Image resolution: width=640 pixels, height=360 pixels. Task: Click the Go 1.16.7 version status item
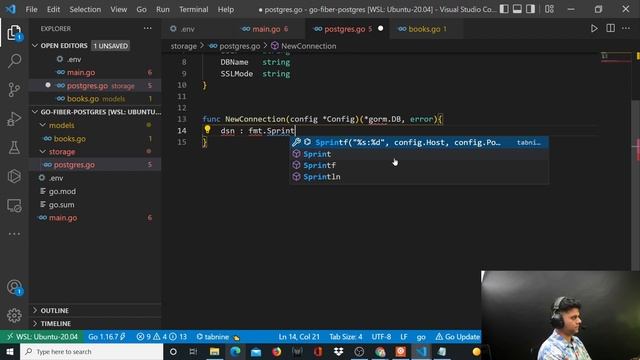pos(107,337)
